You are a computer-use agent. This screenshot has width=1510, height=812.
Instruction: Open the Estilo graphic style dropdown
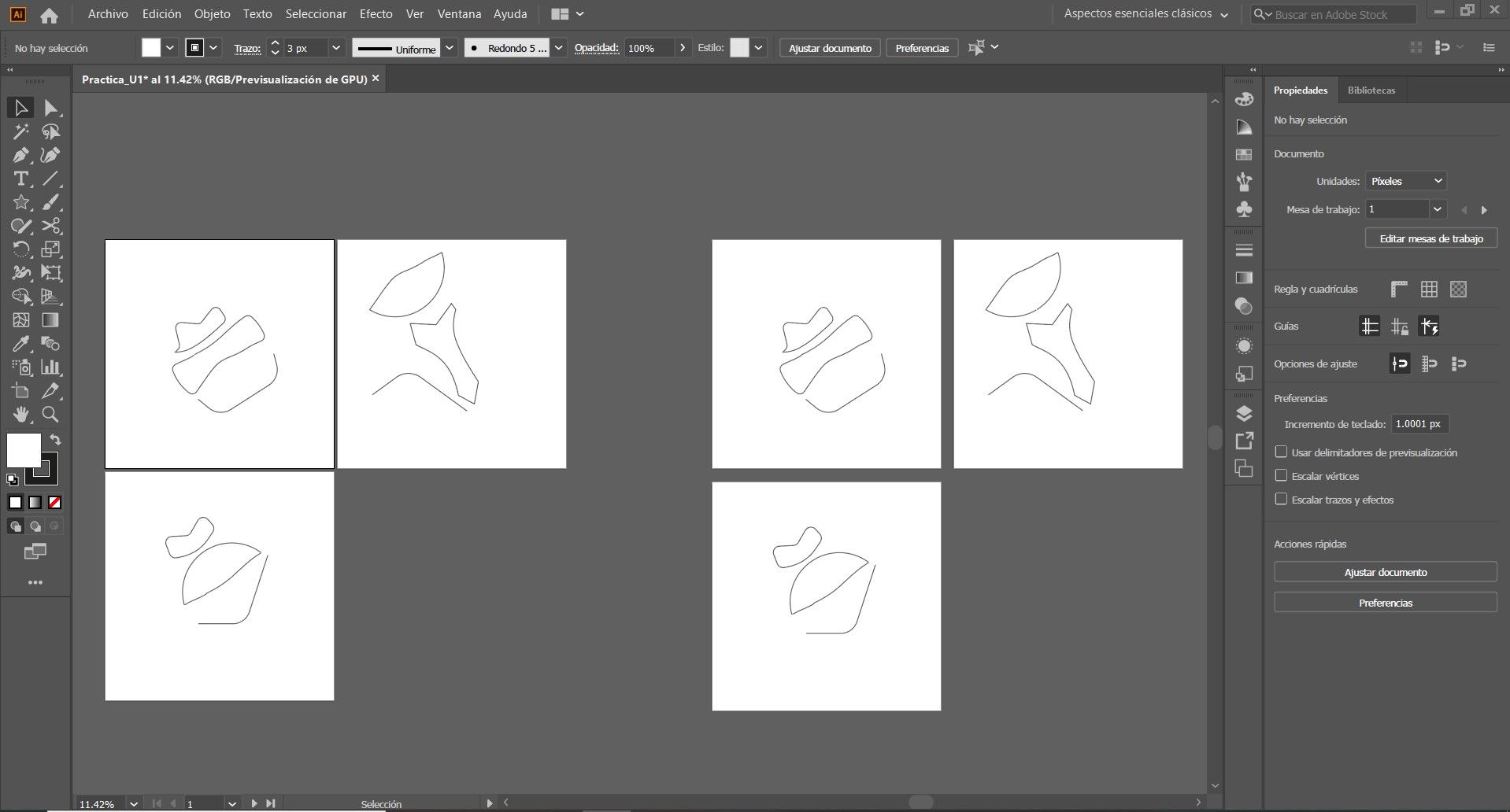(x=758, y=48)
